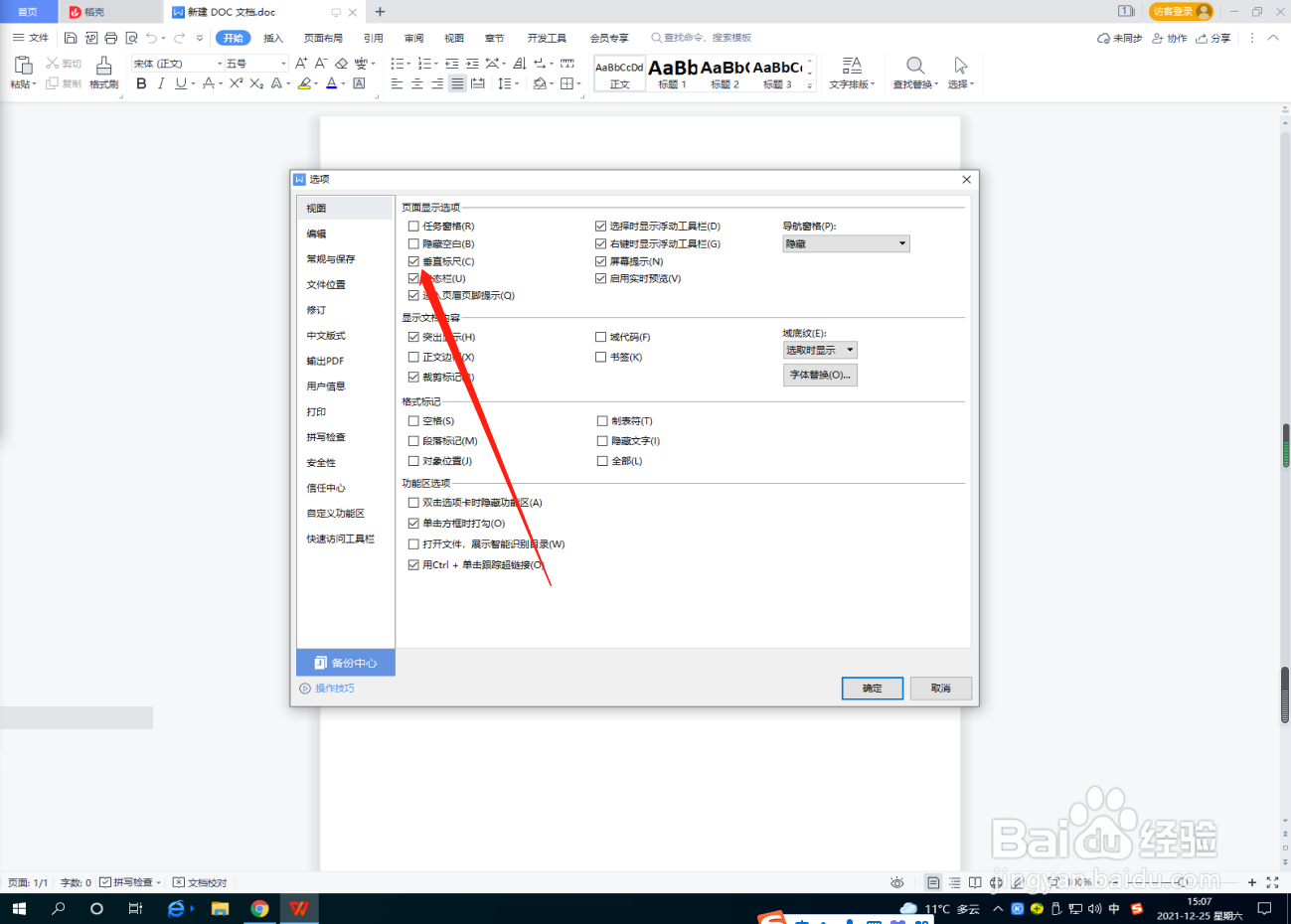Click the Underline icon
Image resolution: width=1291 pixels, height=924 pixels.
pyautogui.click(x=180, y=83)
